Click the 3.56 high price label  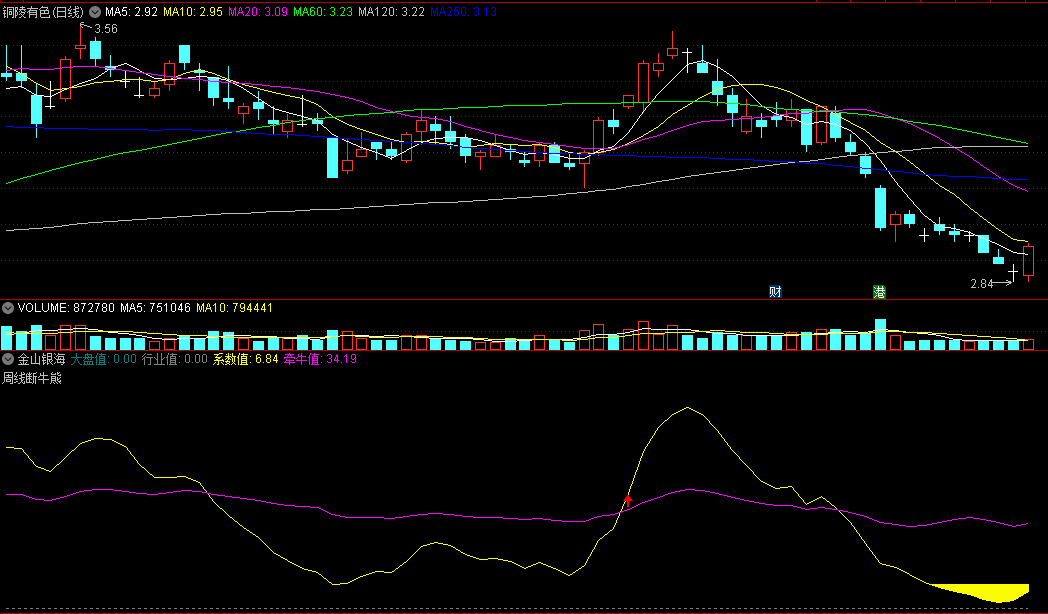tap(106, 29)
